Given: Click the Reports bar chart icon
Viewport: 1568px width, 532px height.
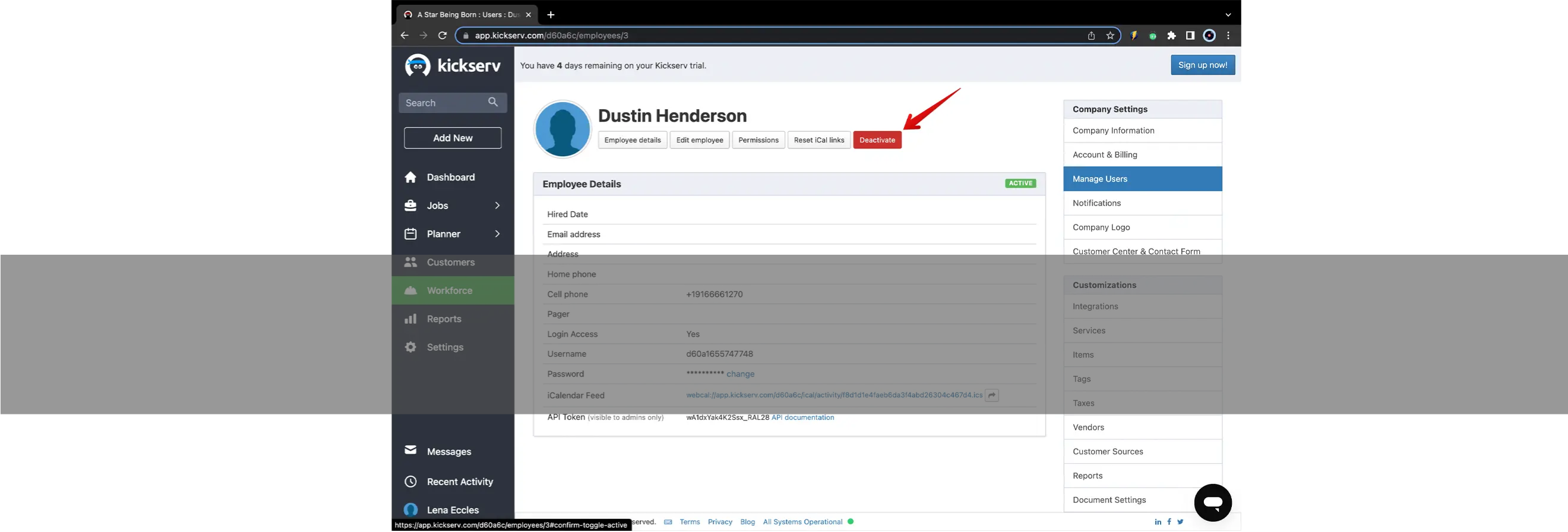Looking at the screenshot, I should [411, 319].
